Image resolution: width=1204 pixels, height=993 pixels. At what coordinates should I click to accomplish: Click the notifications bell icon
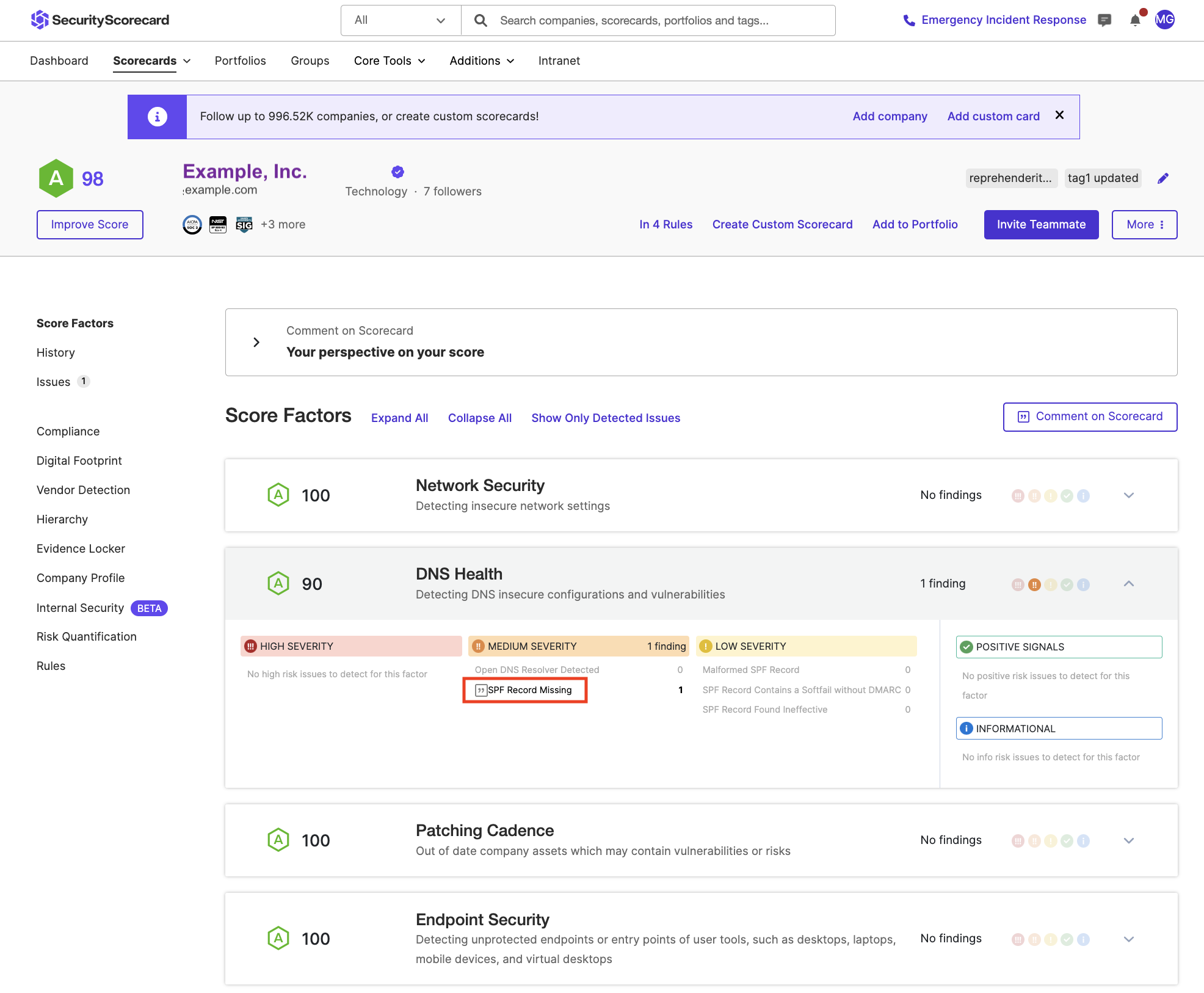pos(1134,20)
